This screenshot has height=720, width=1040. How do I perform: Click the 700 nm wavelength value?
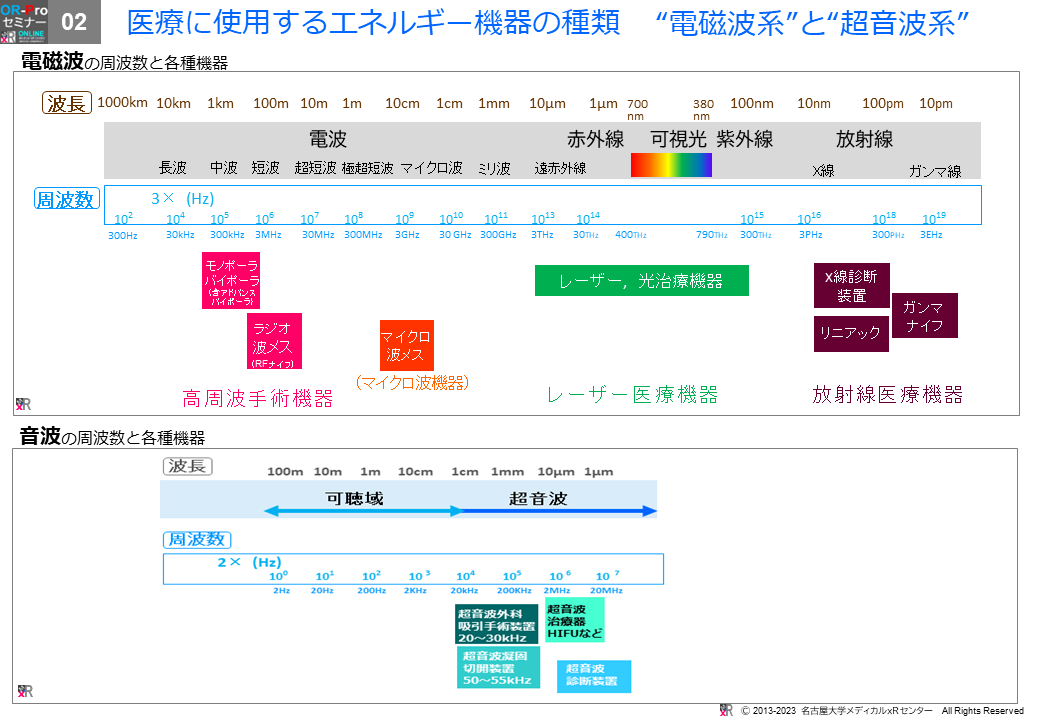coord(637,109)
